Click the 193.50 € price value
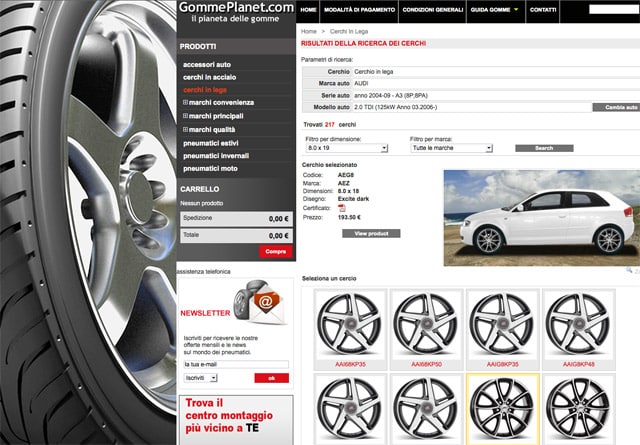 pyautogui.click(x=349, y=217)
